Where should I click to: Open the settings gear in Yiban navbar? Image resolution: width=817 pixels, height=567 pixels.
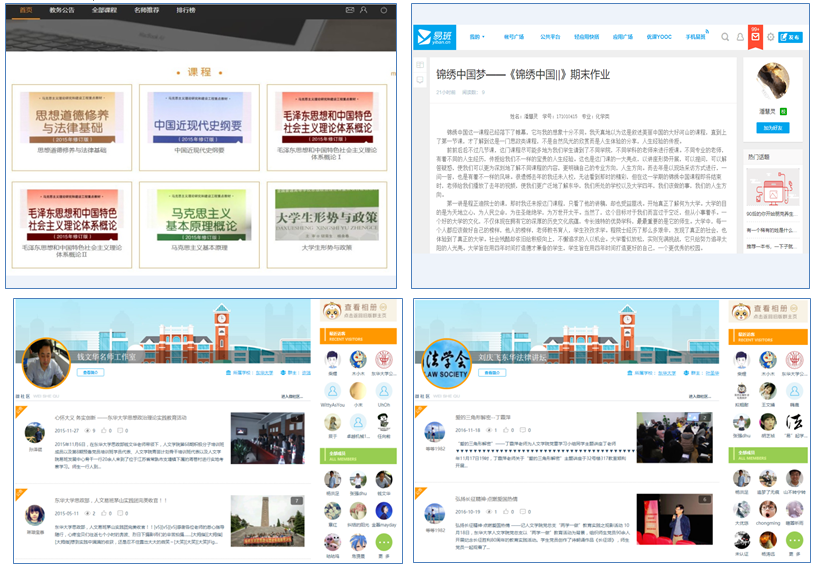tap(771, 37)
